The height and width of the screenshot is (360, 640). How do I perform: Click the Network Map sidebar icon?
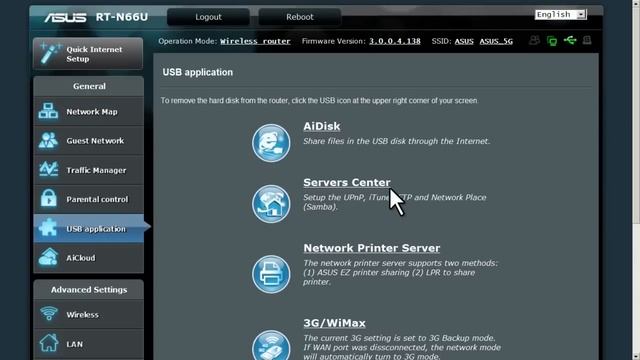click(48, 111)
